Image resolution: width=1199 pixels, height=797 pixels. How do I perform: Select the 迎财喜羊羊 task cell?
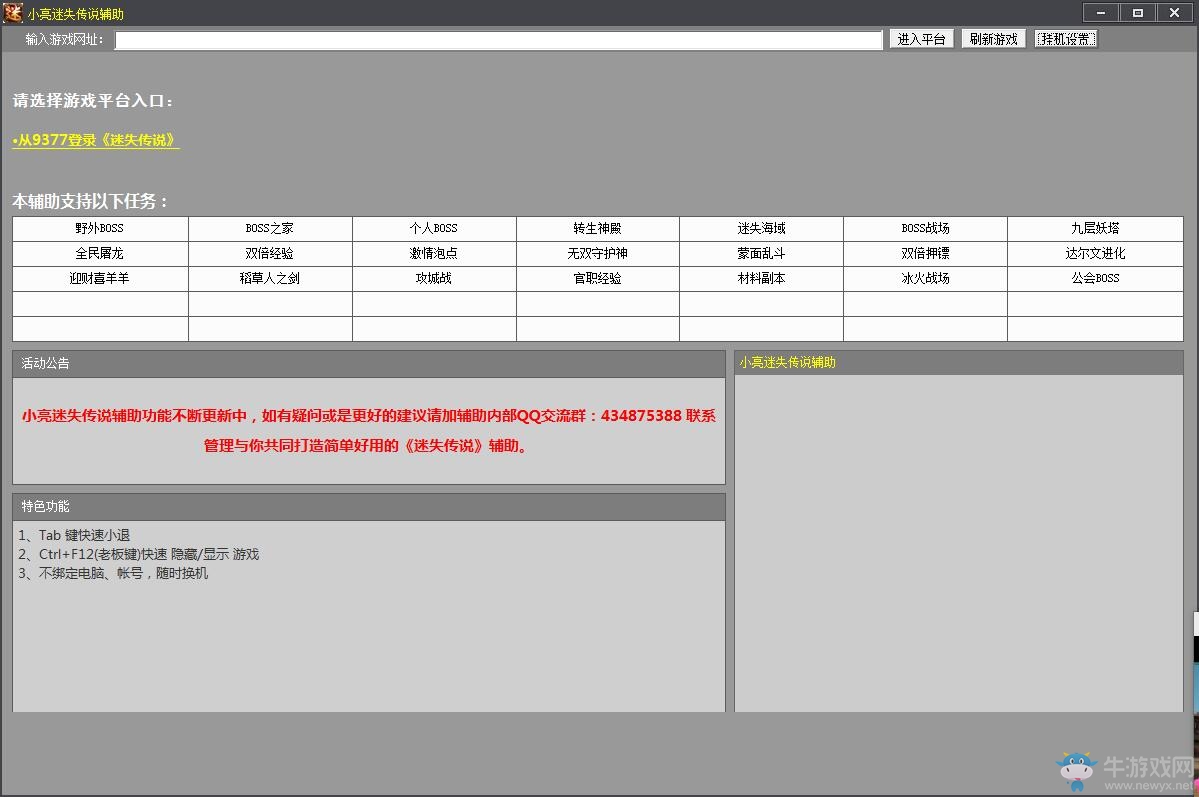pyautogui.click(x=100, y=279)
